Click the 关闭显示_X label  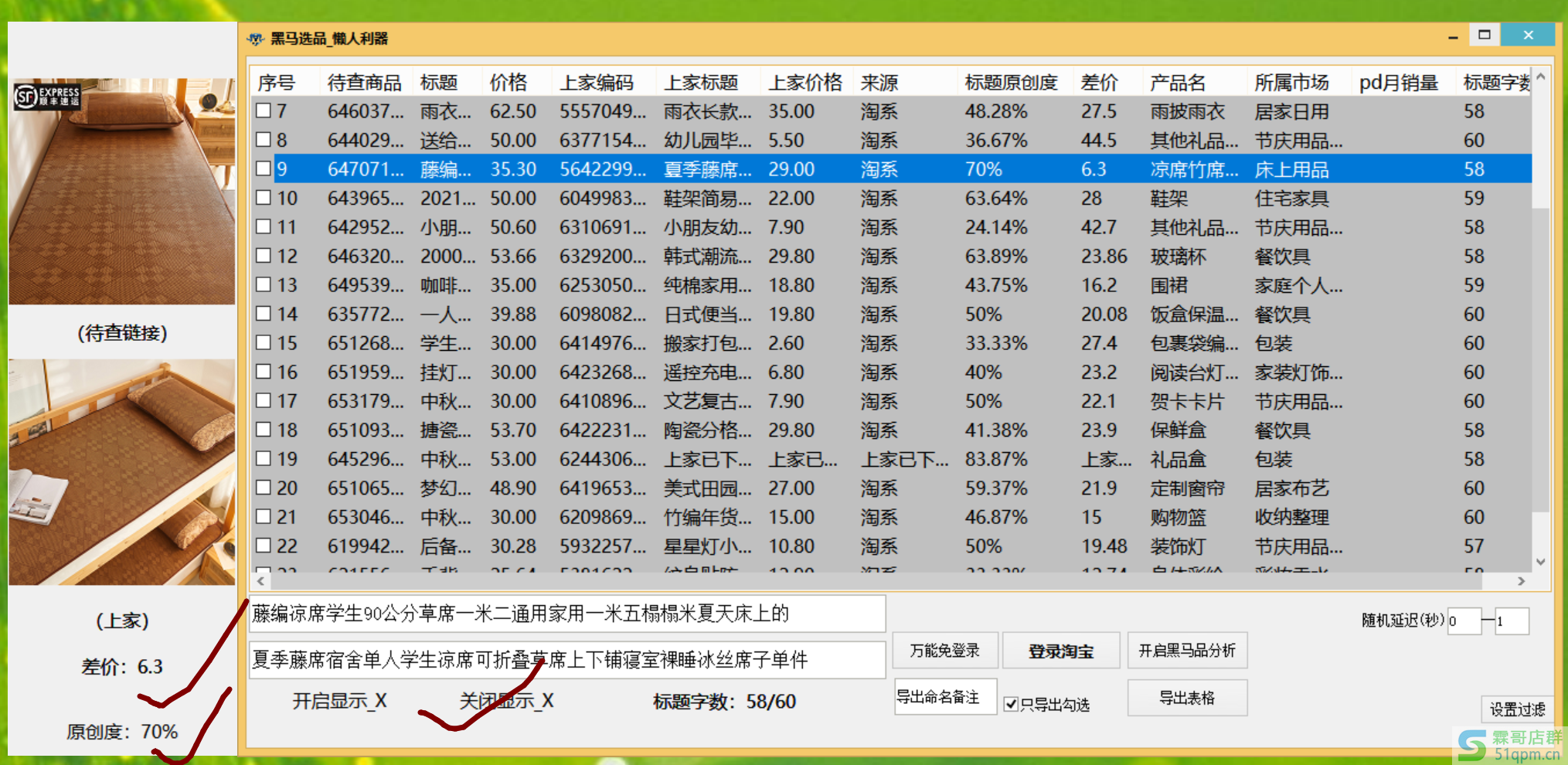[506, 701]
